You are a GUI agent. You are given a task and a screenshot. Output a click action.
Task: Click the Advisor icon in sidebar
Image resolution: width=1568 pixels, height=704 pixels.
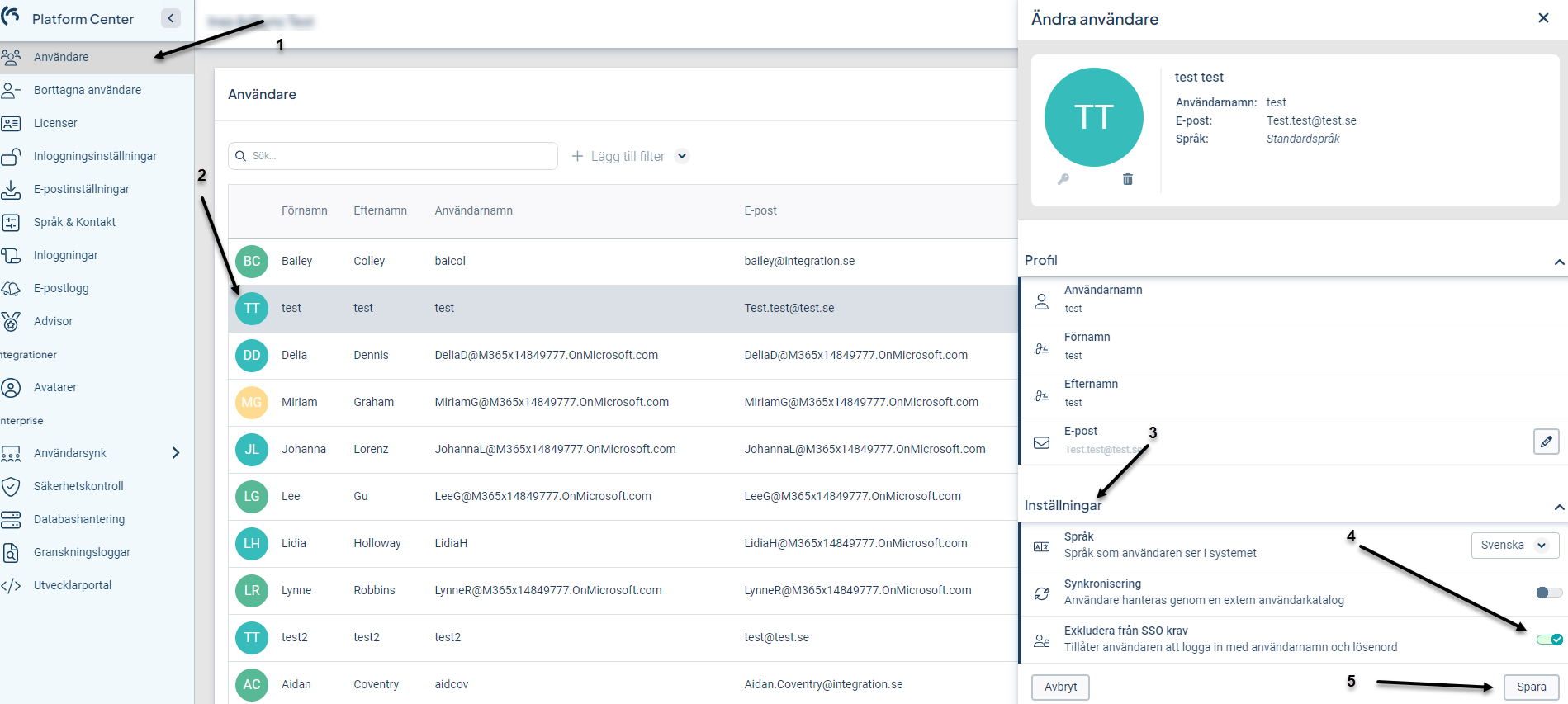pos(11,321)
